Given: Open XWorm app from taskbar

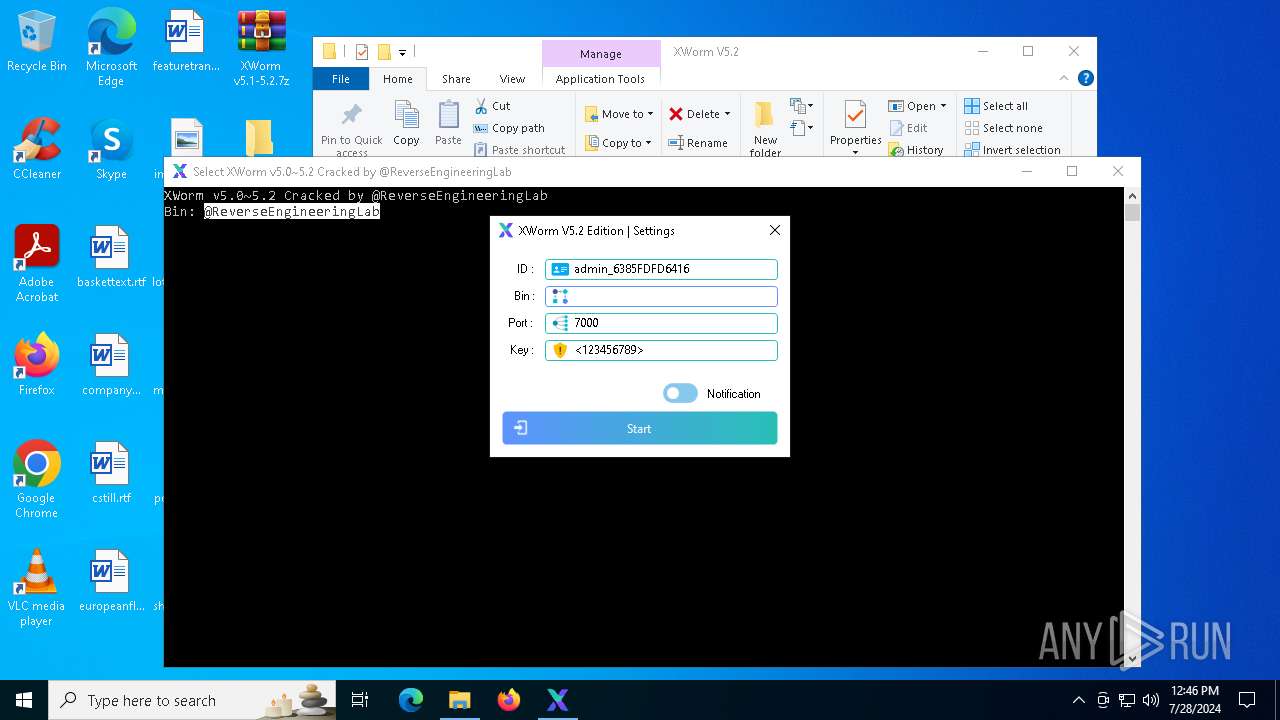Looking at the screenshot, I should click(557, 700).
